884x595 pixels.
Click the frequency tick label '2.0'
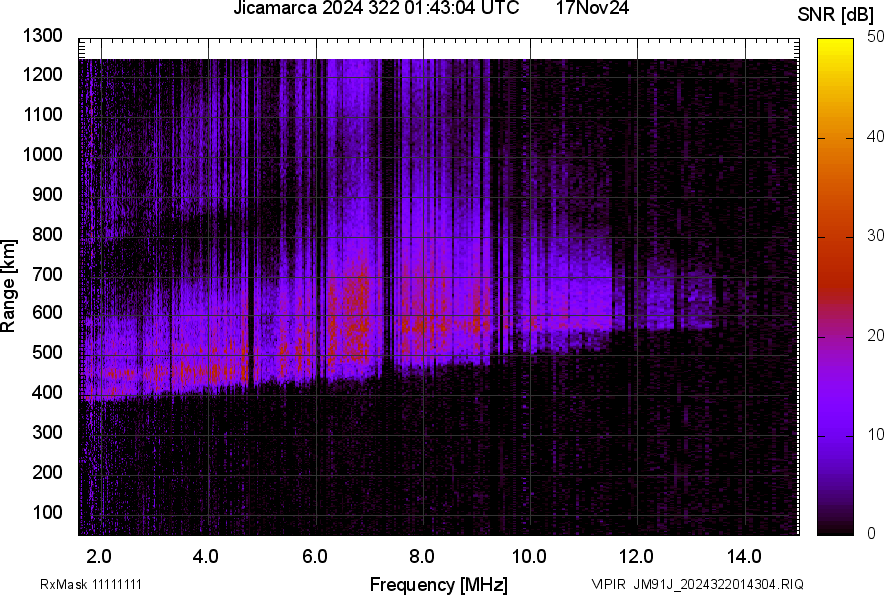point(99,557)
